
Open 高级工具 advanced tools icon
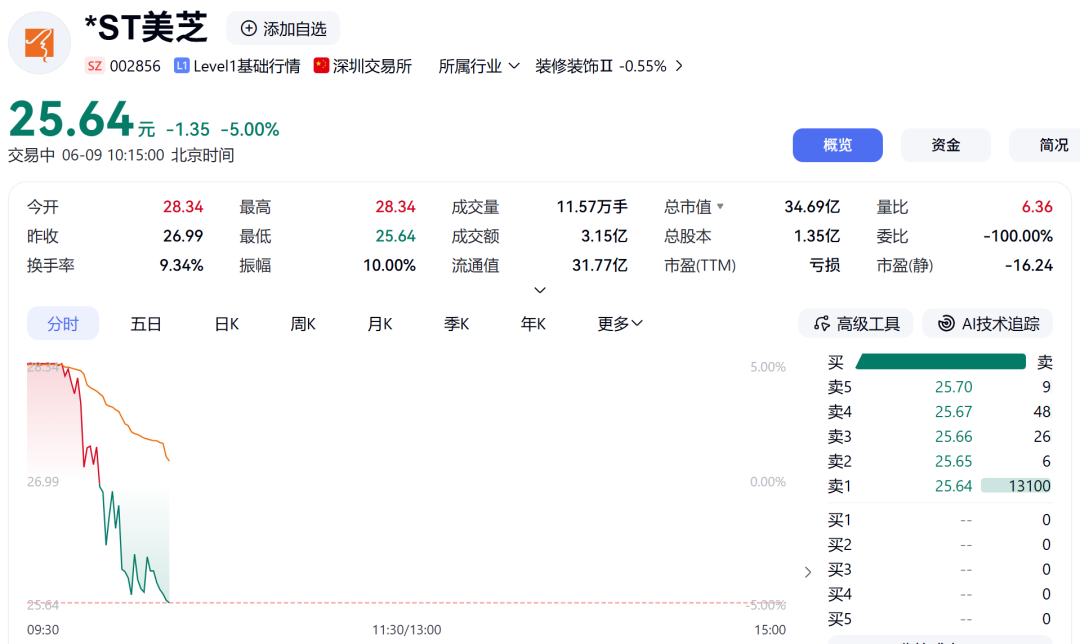point(821,324)
